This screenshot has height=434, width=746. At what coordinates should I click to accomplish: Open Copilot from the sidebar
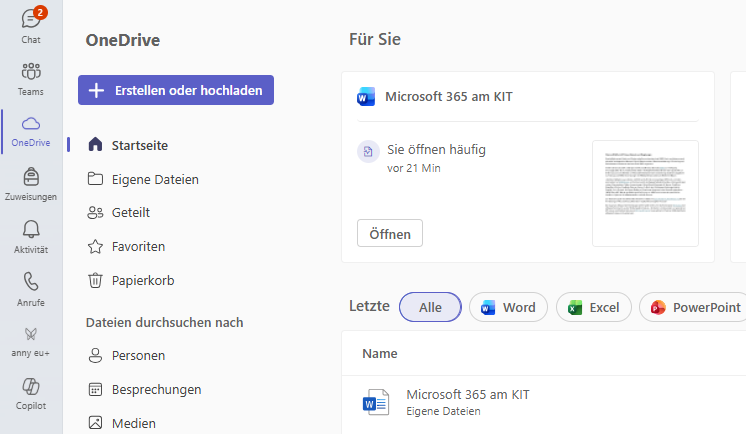pos(31,392)
